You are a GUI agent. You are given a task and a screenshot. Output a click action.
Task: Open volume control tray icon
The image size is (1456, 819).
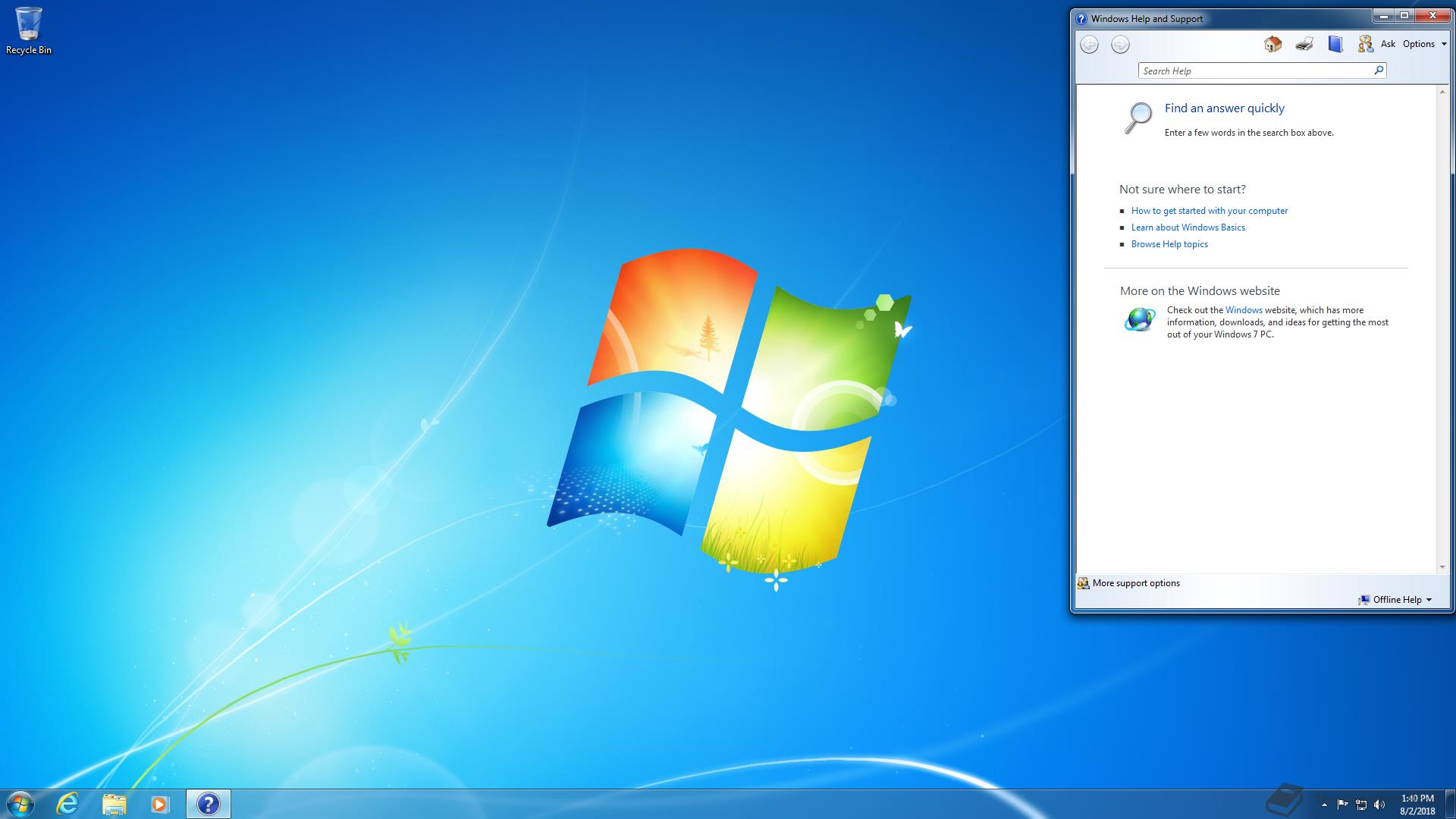[1379, 805]
